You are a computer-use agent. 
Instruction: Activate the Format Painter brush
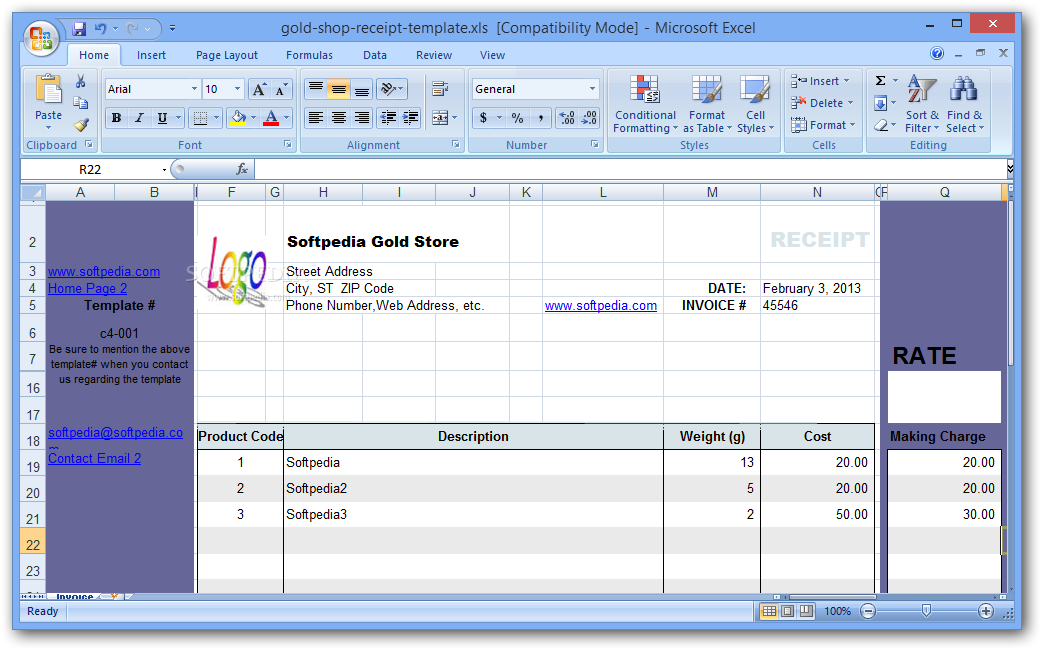(x=80, y=124)
